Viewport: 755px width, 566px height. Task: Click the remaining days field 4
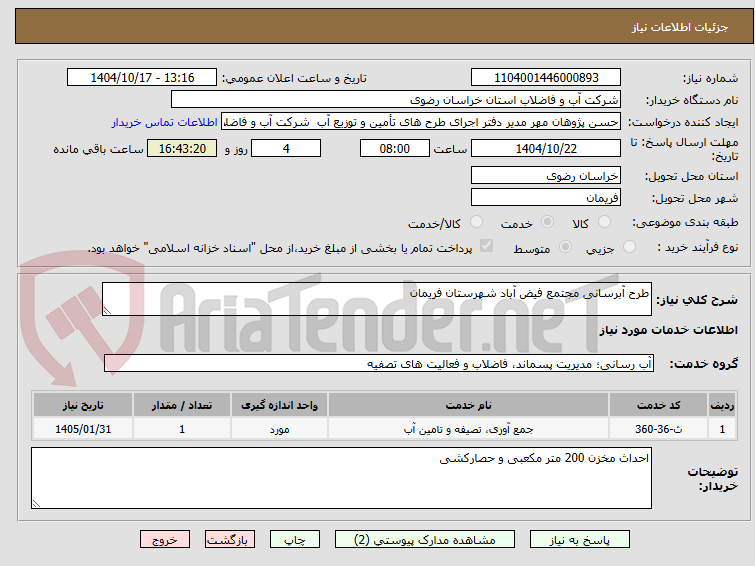pyautogui.click(x=286, y=148)
